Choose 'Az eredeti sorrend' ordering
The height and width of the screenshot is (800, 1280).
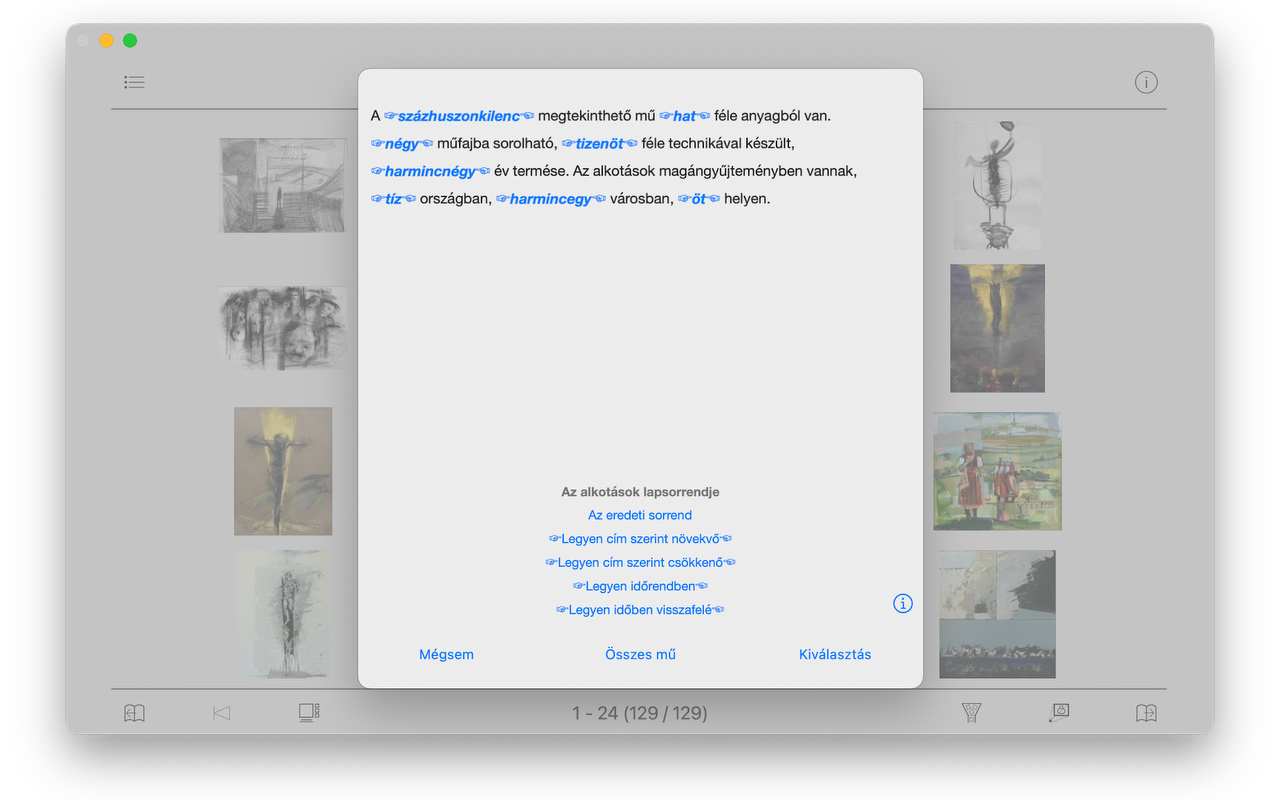[x=640, y=515]
